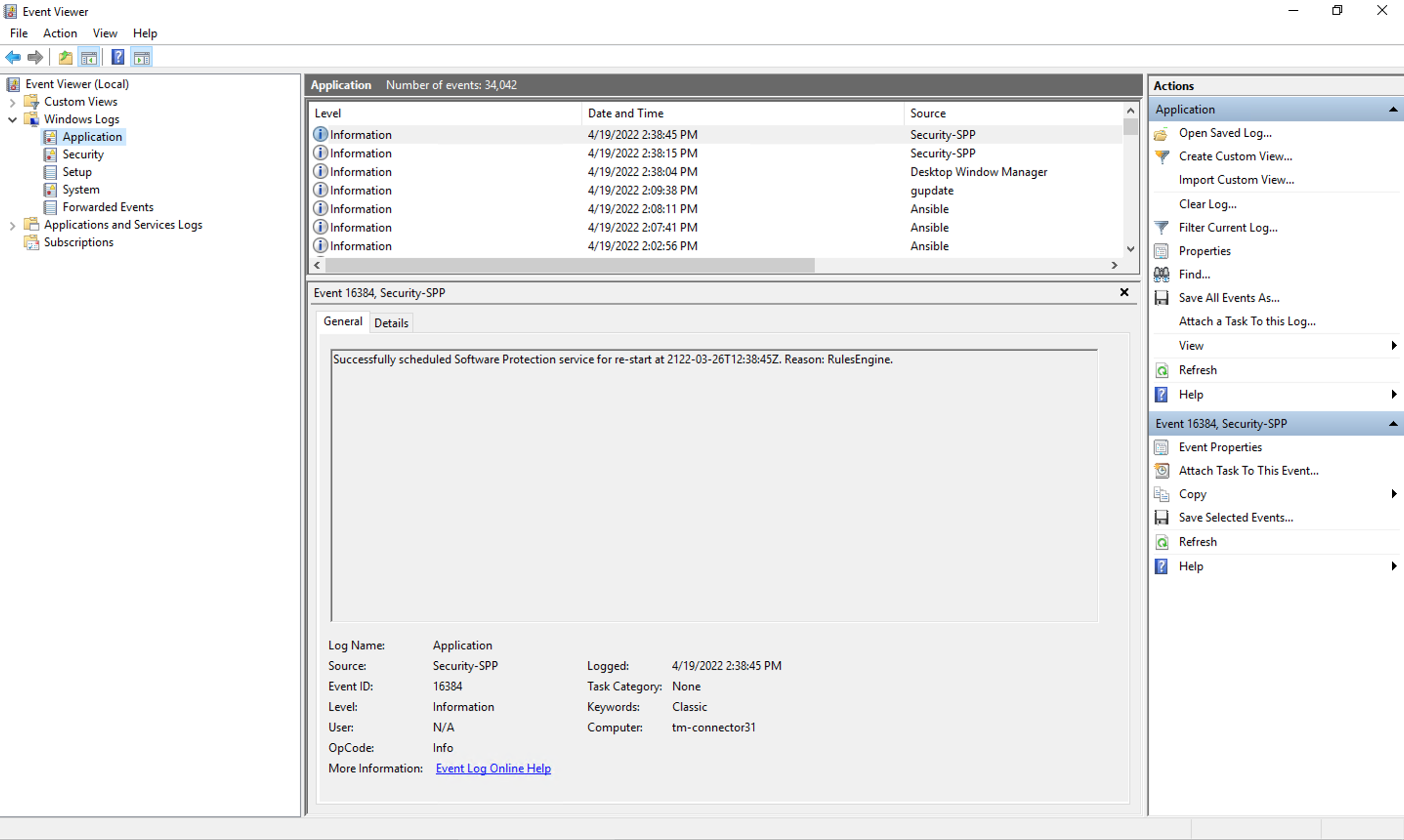Click the Save All Events As floppy disk icon
This screenshot has width=1404, height=840.
pyautogui.click(x=1162, y=297)
